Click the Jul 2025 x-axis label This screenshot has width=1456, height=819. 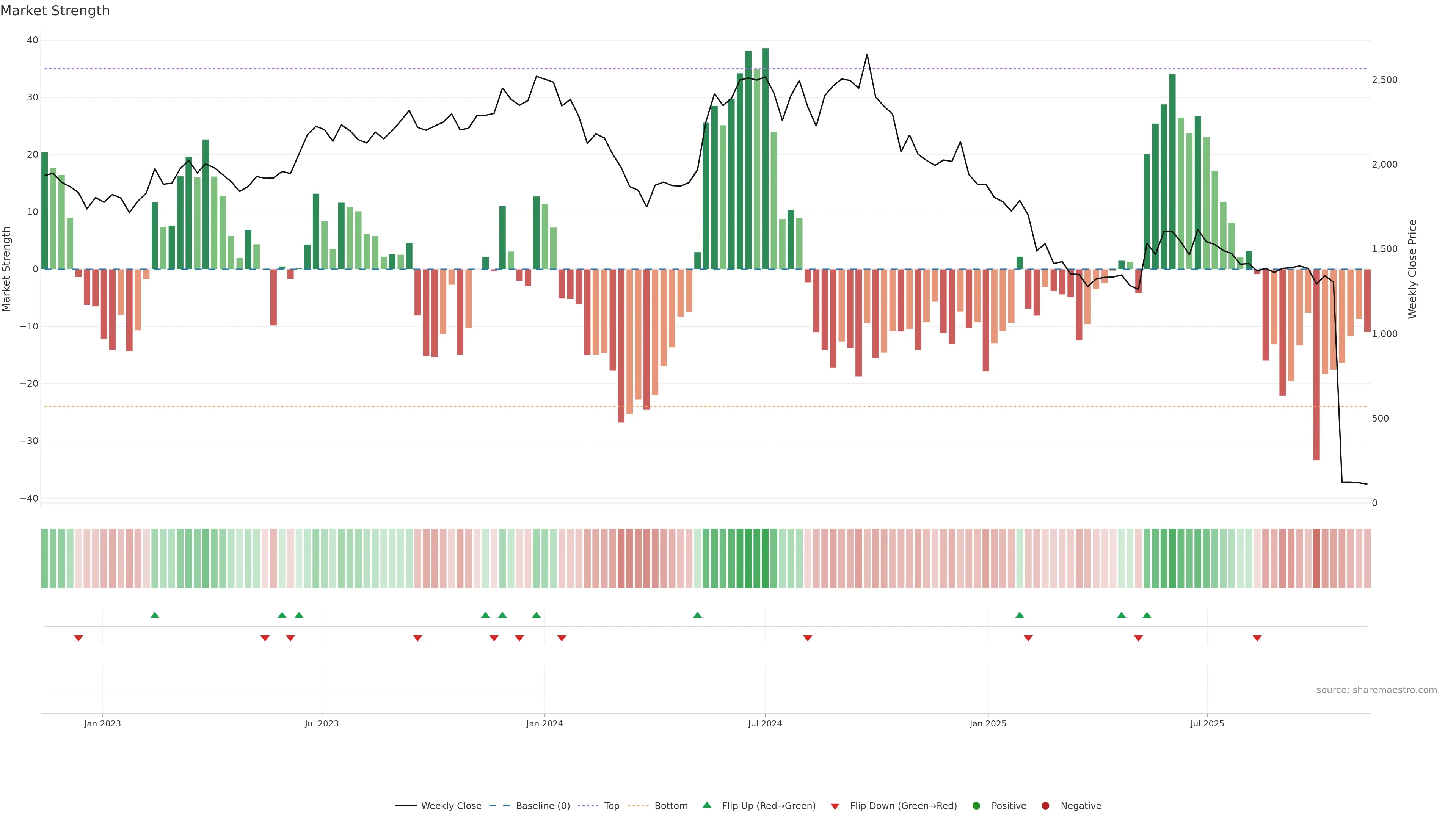tap(1207, 723)
